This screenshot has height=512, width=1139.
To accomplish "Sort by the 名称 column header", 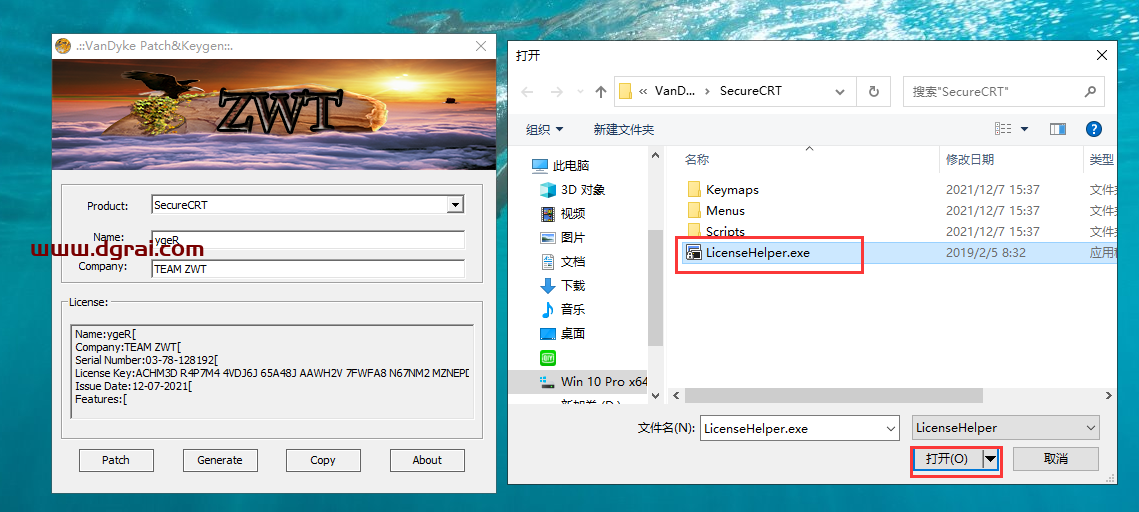I will coord(697,159).
